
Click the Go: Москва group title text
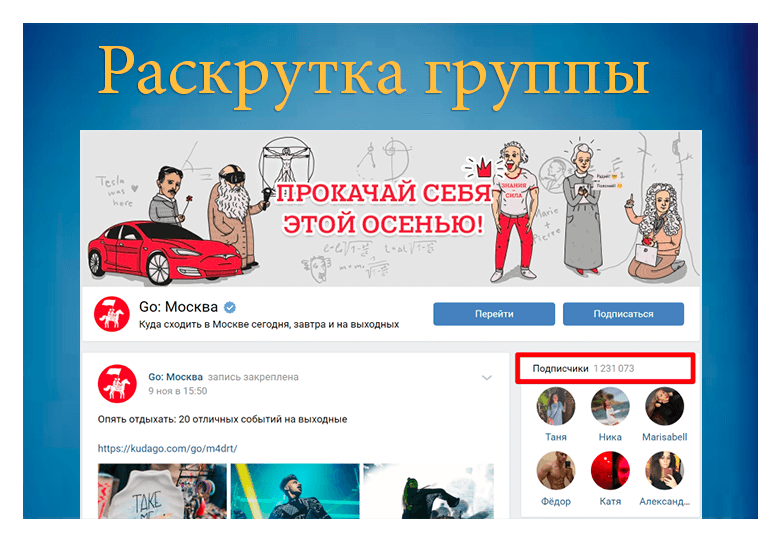178,307
